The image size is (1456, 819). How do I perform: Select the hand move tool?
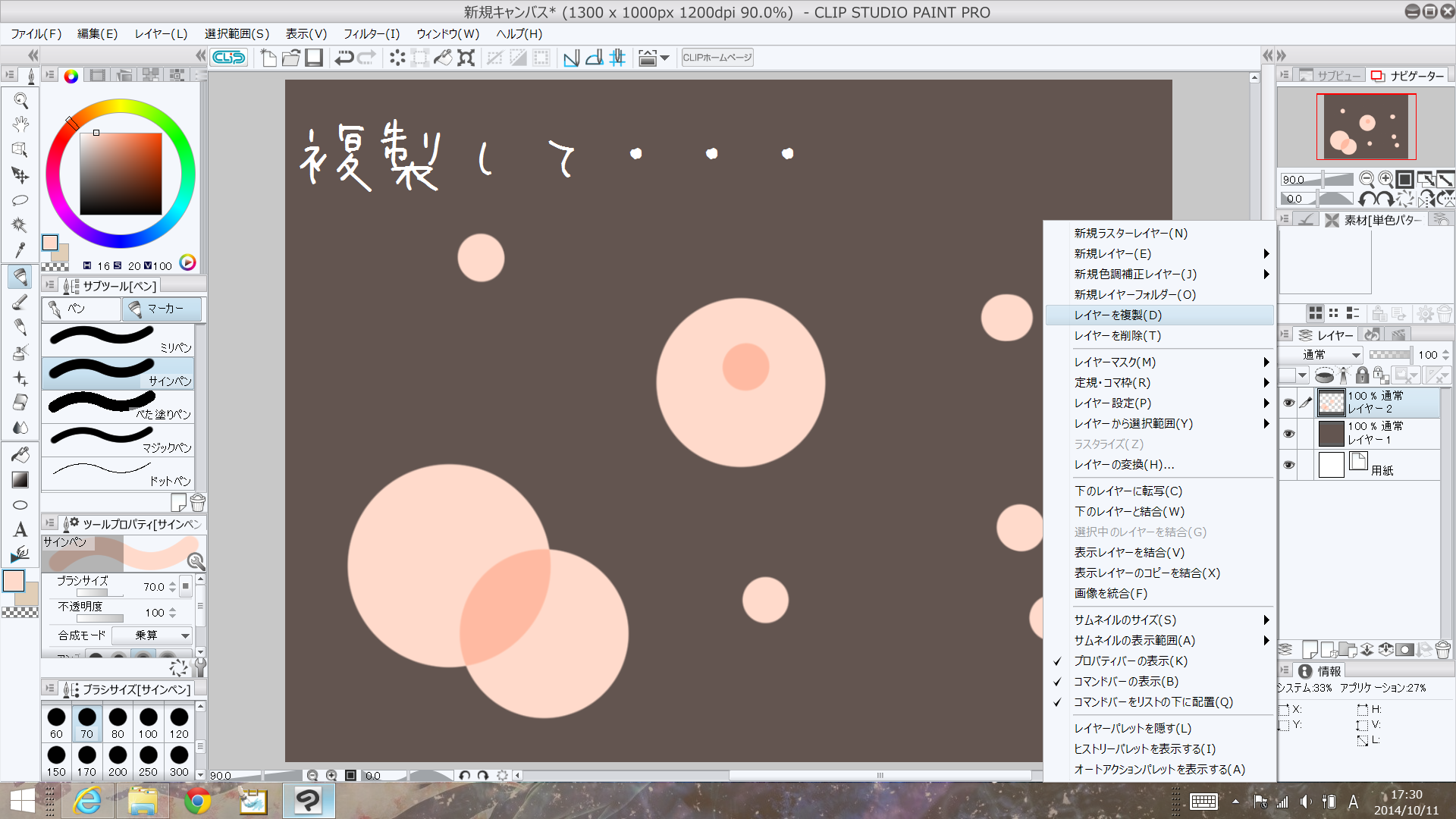click(20, 124)
